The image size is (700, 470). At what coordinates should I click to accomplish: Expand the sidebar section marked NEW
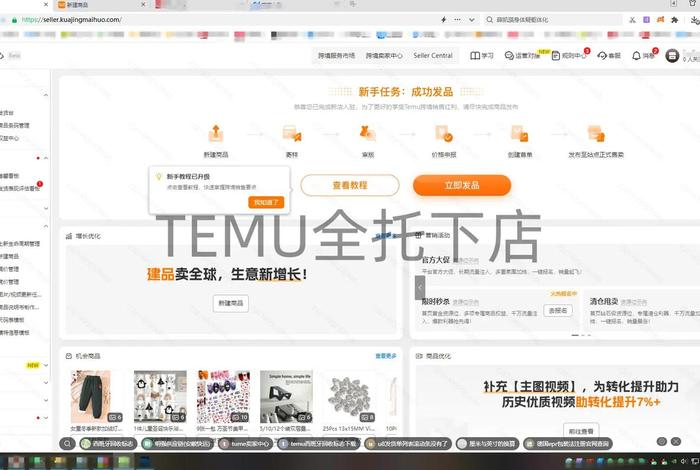click(x=46, y=365)
